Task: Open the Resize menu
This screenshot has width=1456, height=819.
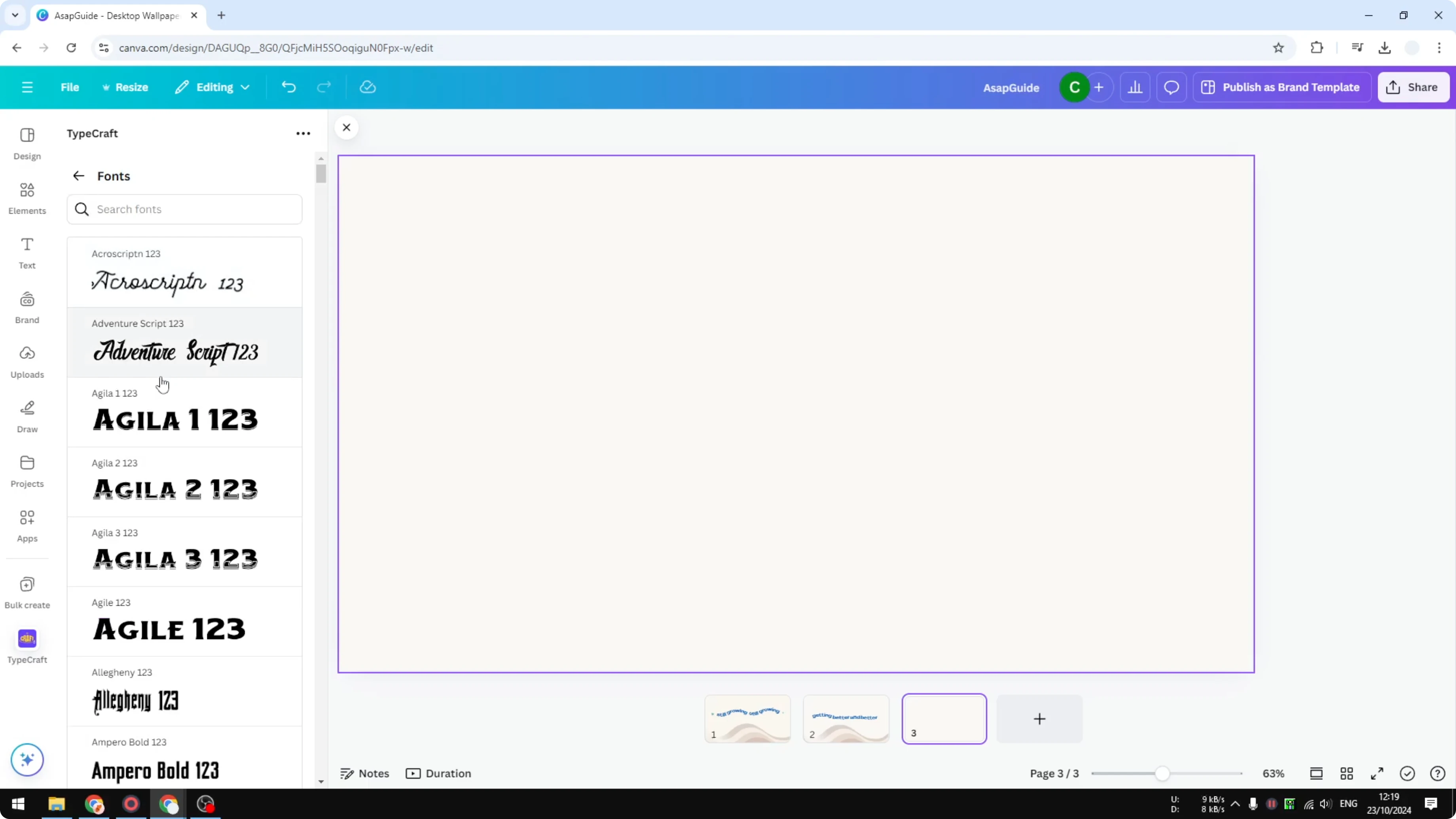Action: (125, 87)
